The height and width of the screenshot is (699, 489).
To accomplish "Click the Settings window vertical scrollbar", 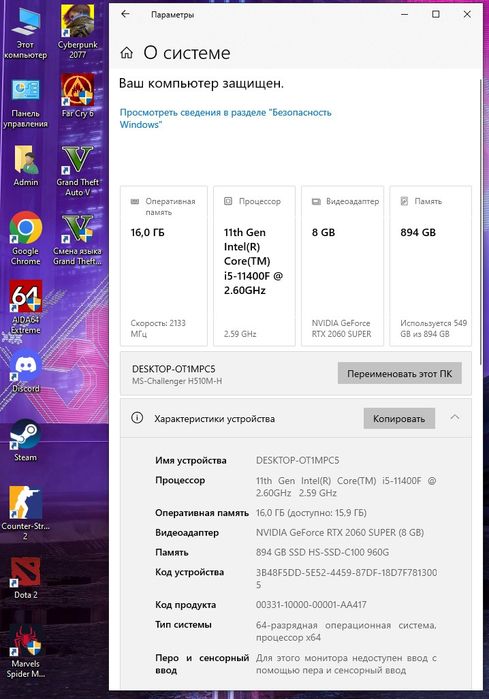I will (480, 223).
